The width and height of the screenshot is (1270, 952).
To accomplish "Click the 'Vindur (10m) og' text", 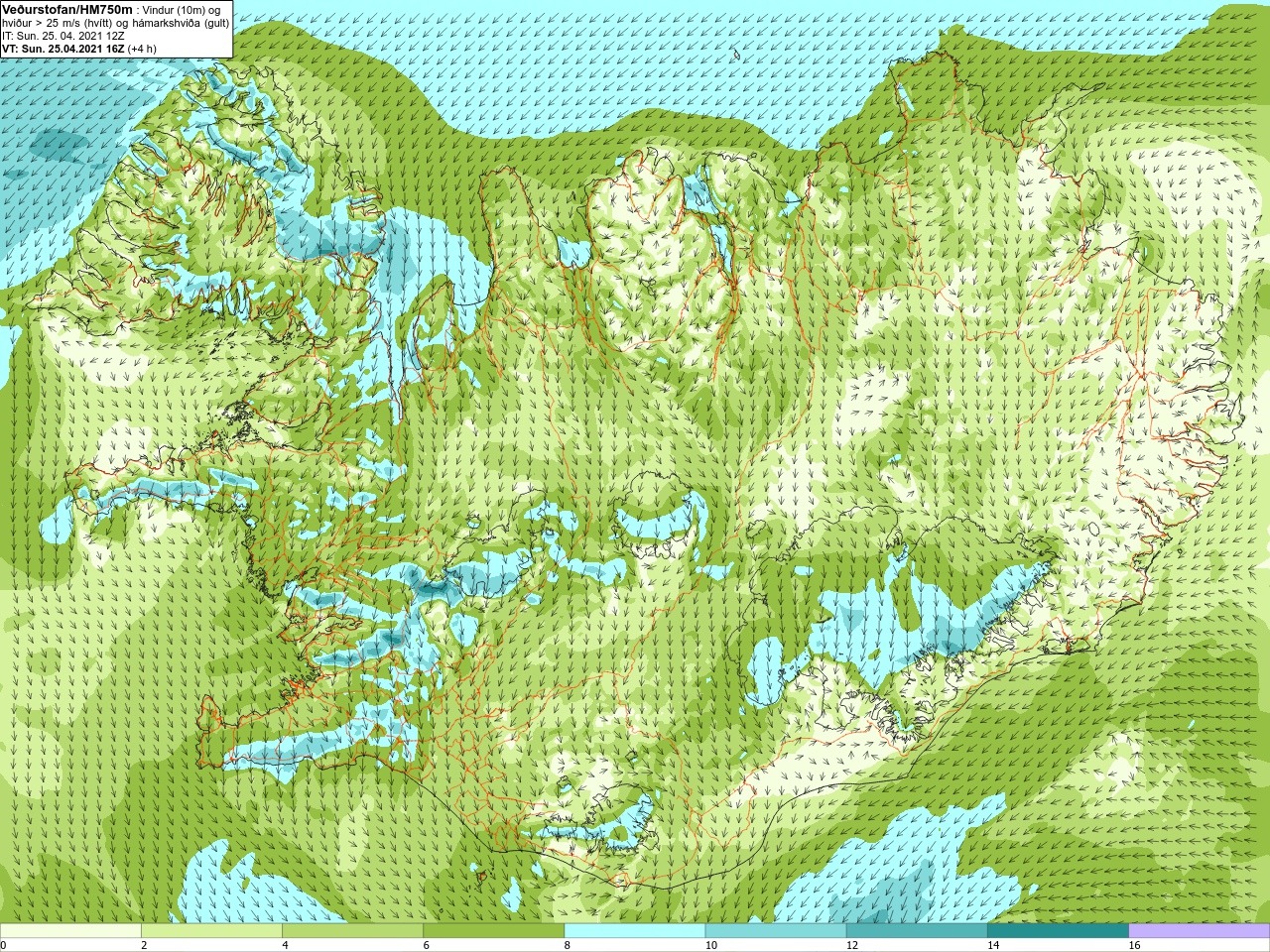I will pyautogui.click(x=183, y=9).
